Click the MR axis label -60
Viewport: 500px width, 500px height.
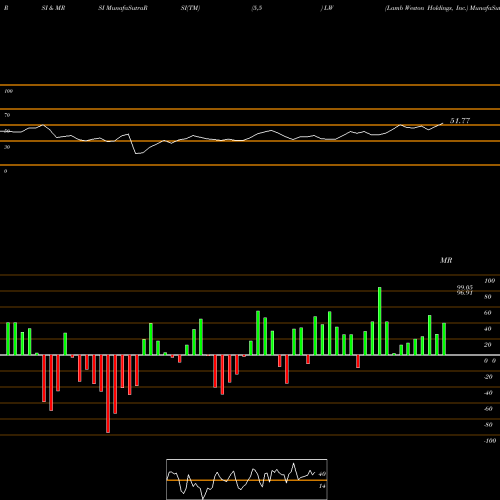click(x=488, y=409)
